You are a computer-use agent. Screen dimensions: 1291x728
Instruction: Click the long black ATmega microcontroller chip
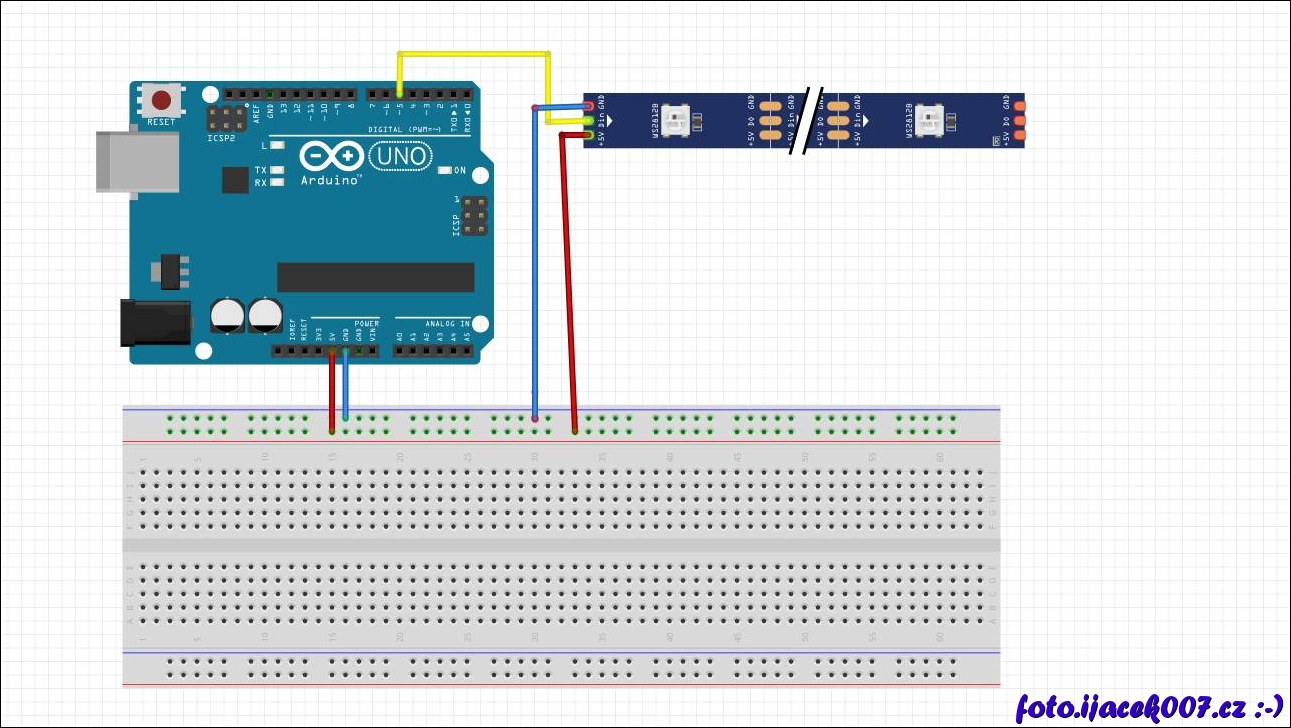click(x=375, y=277)
